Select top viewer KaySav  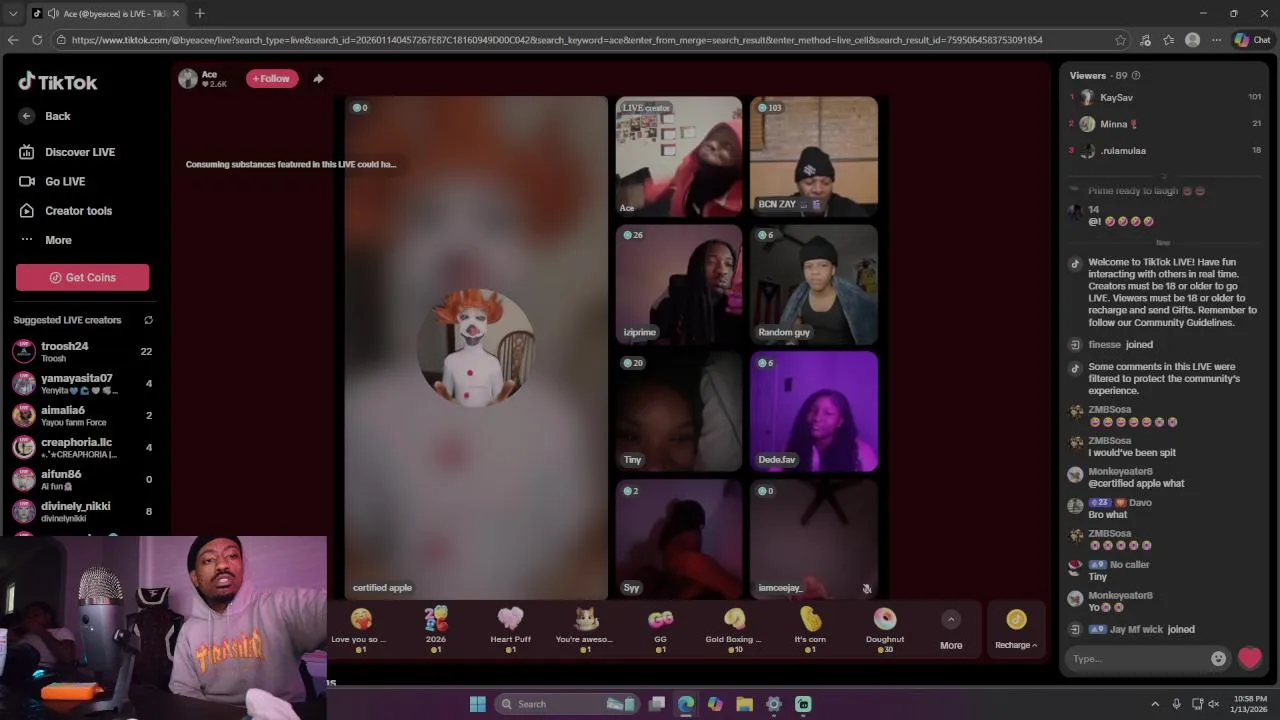tap(1165, 97)
